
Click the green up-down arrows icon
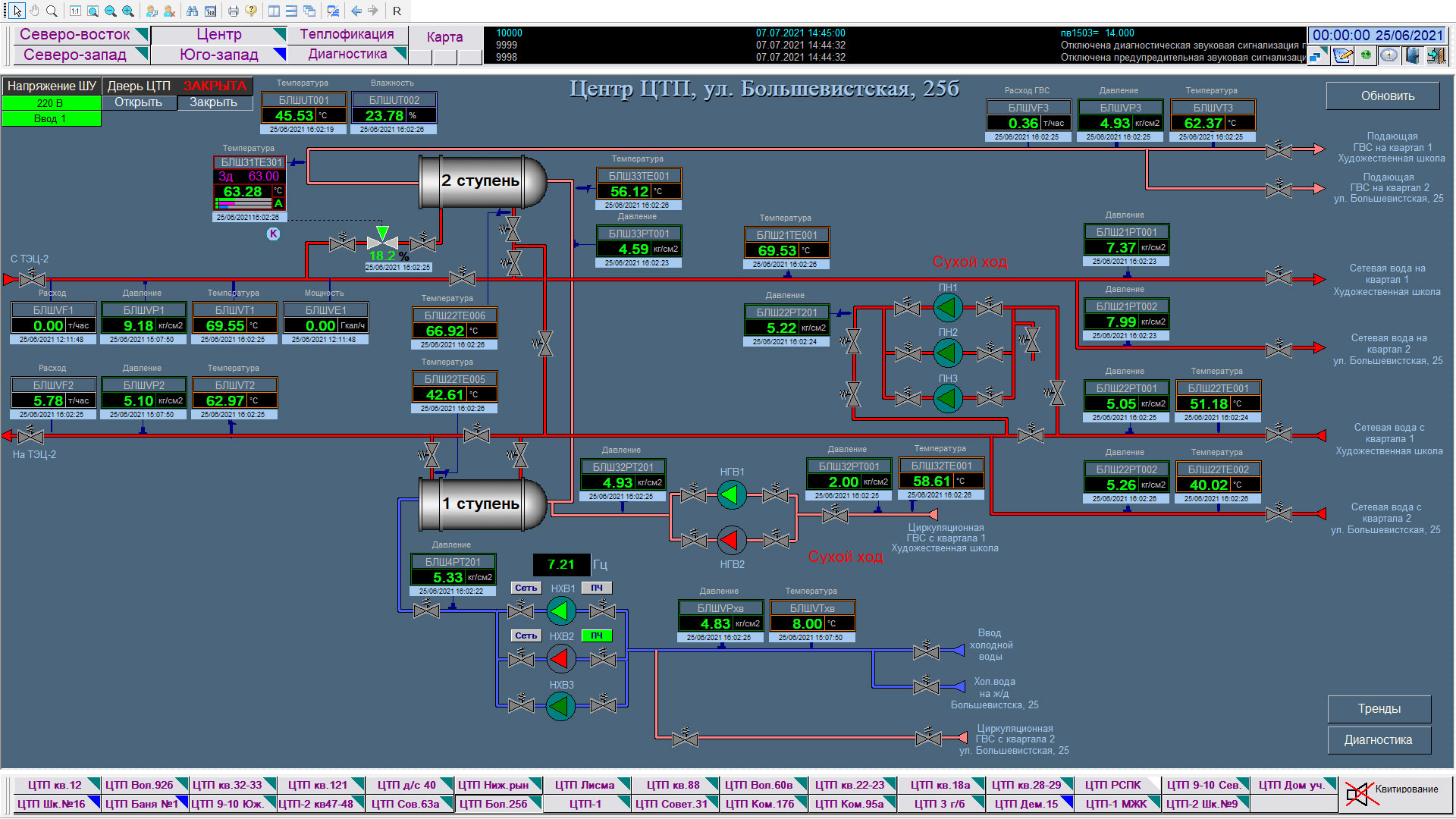(1366, 55)
